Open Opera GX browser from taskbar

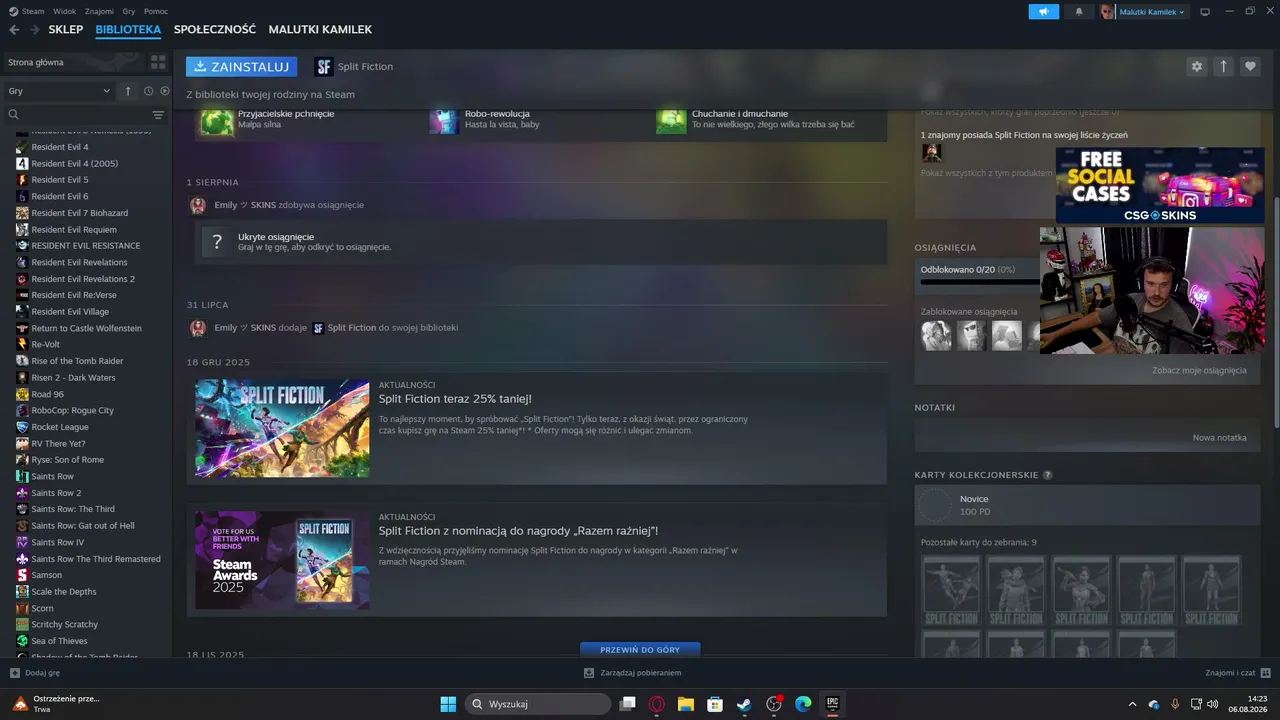tap(657, 704)
